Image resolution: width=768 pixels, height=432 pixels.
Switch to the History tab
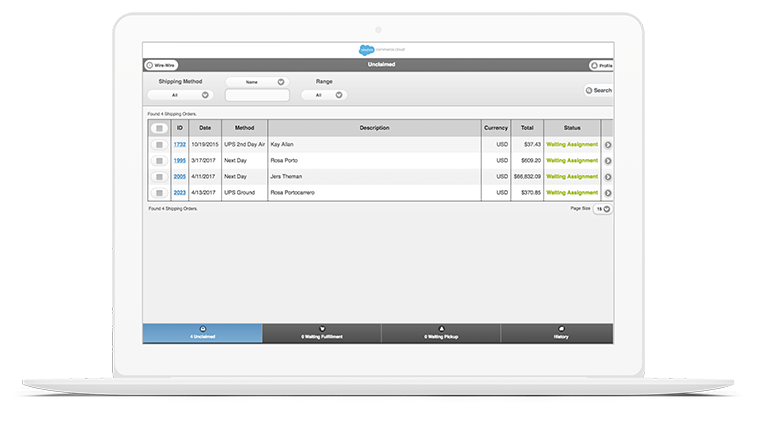[x=560, y=334]
